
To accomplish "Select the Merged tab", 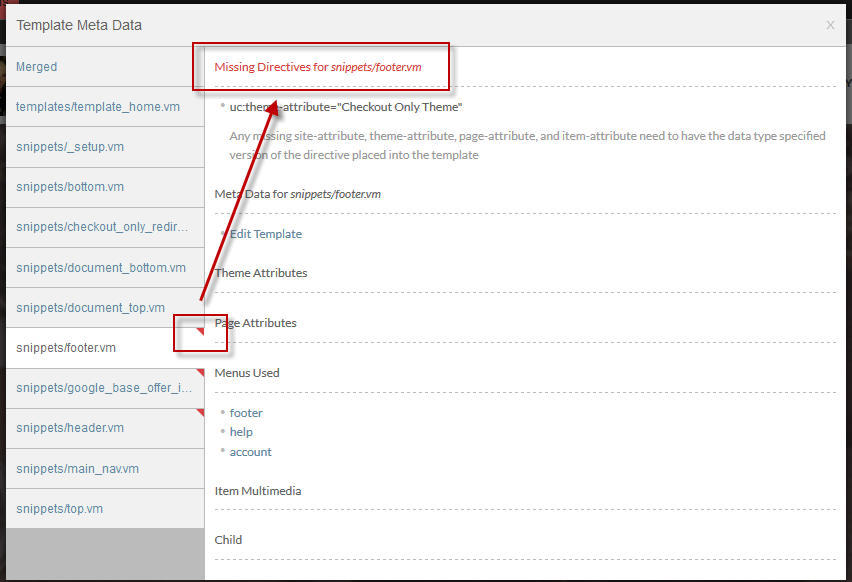I will click(x=105, y=67).
